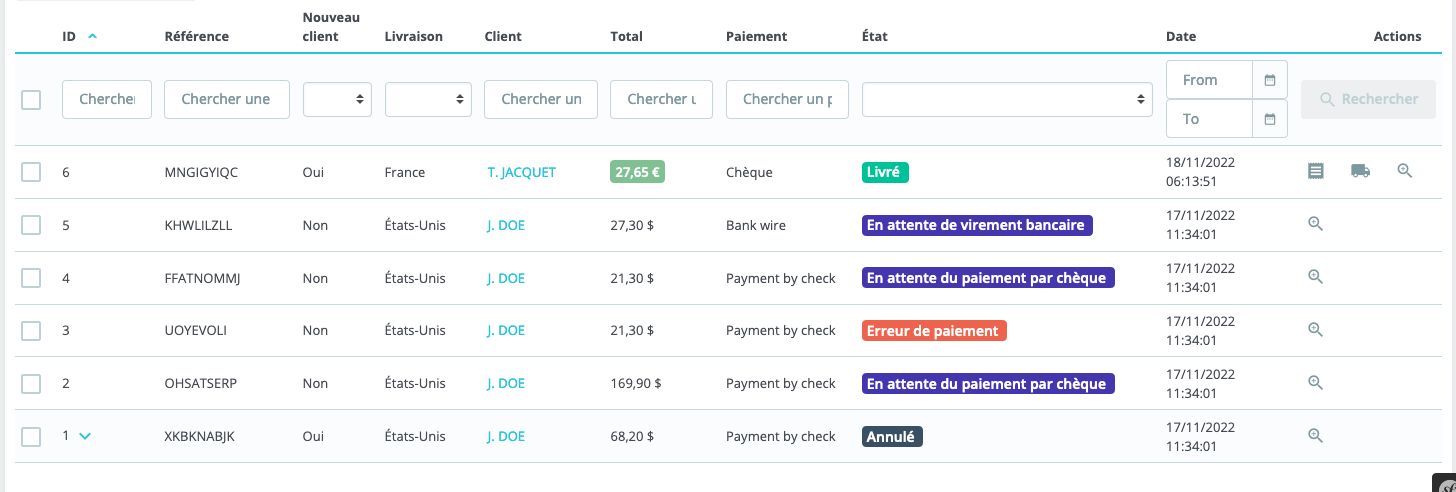Click the Bank wire payment cell
This screenshot has height=492, width=1456.
[x=756, y=225]
